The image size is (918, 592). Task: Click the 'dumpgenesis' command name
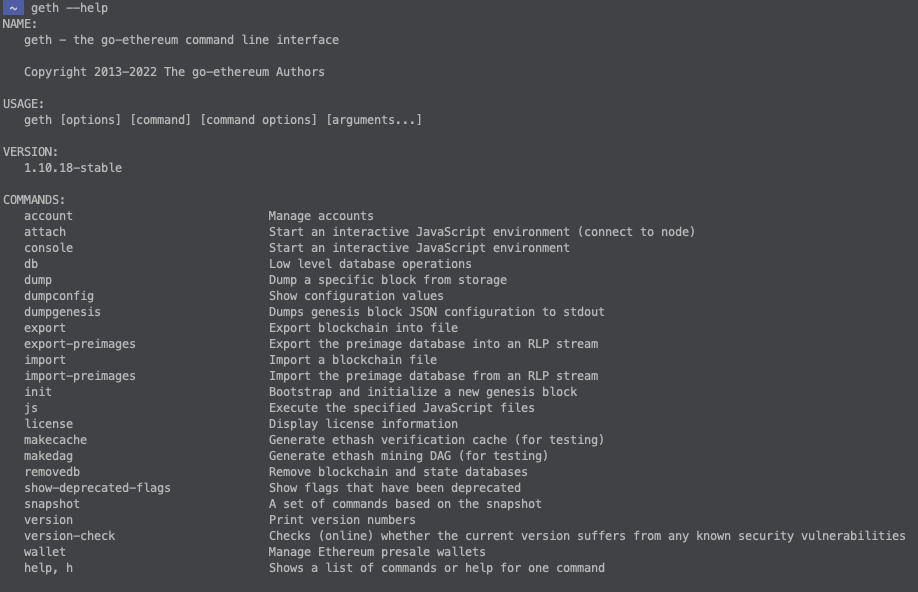(x=63, y=312)
